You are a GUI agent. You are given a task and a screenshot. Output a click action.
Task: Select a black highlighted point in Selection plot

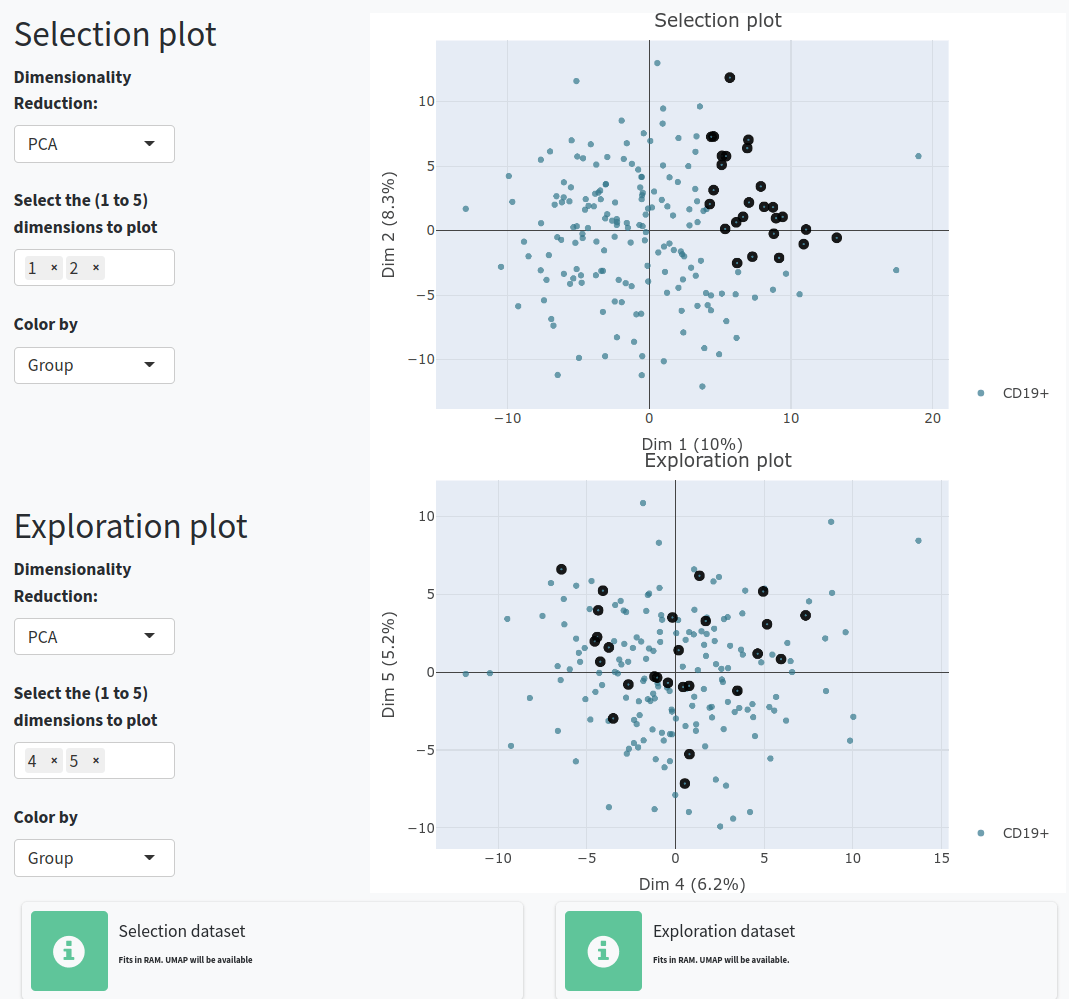click(x=729, y=77)
